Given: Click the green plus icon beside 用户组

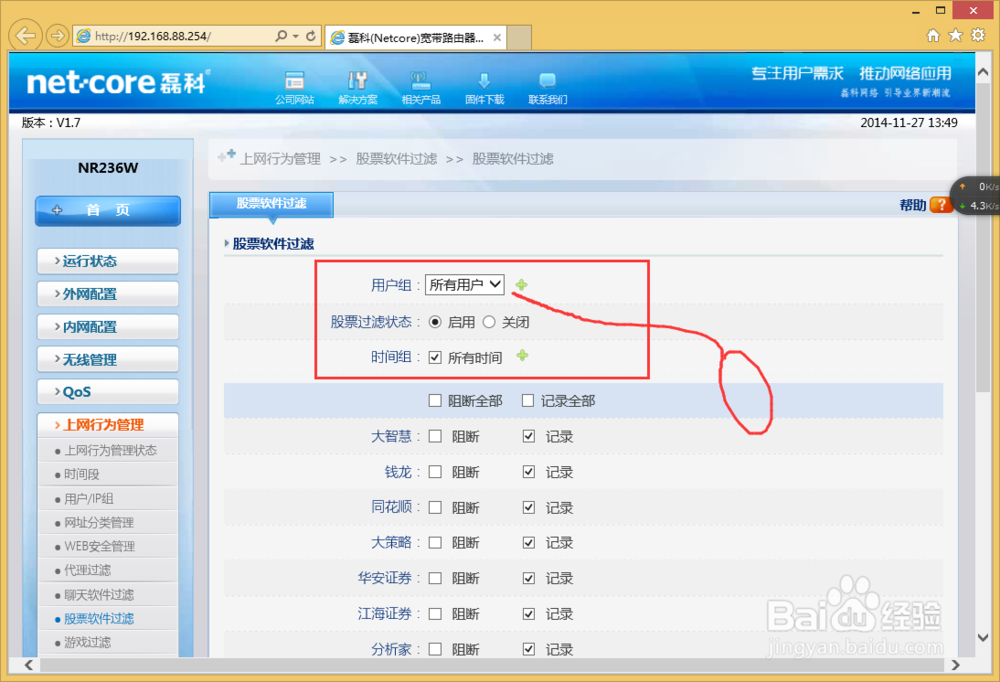Looking at the screenshot, I should 520,284.
